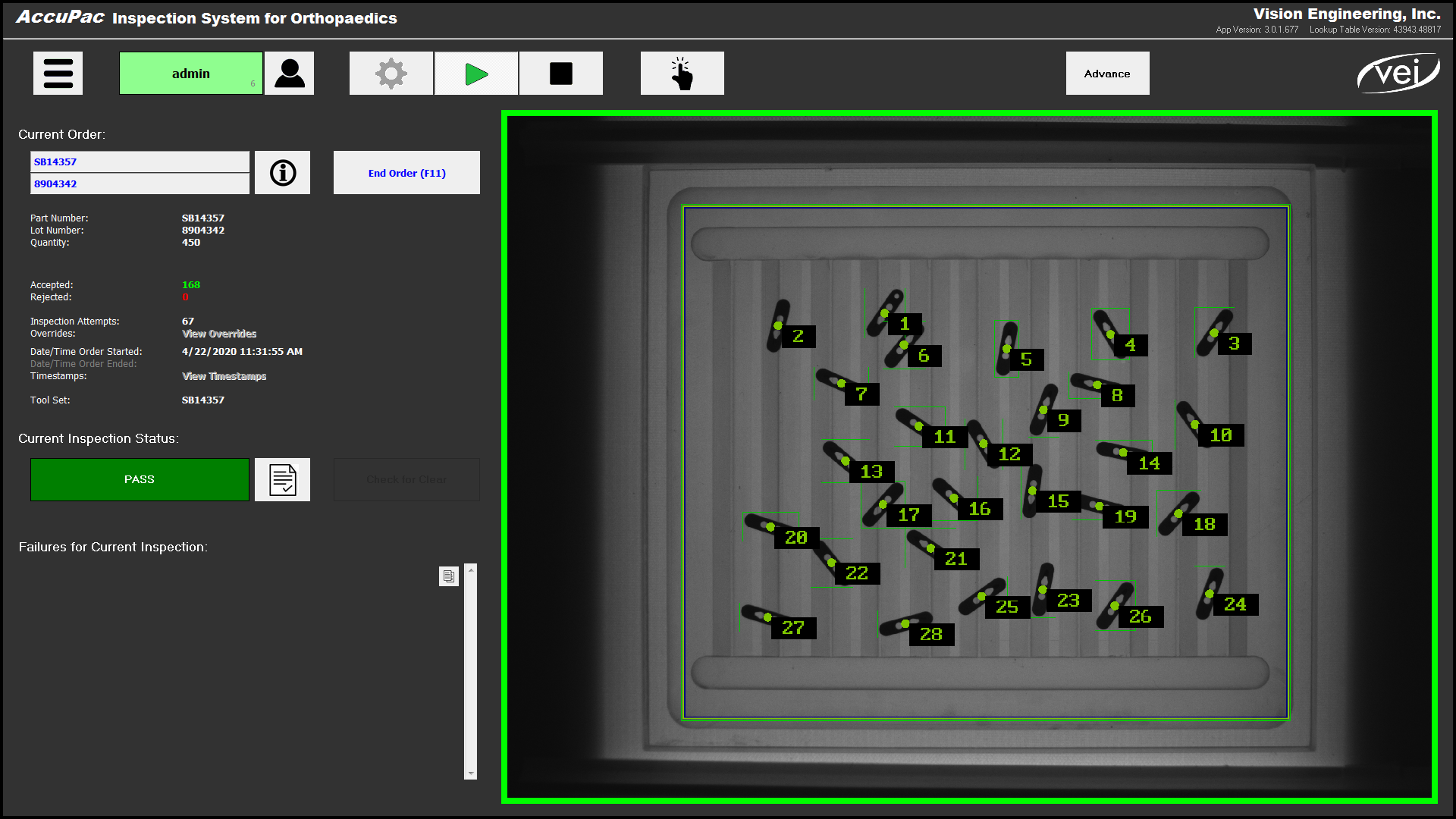Select detected part label 24 in image
The image size is (1456, 819).
click(x=1235, y=604)
